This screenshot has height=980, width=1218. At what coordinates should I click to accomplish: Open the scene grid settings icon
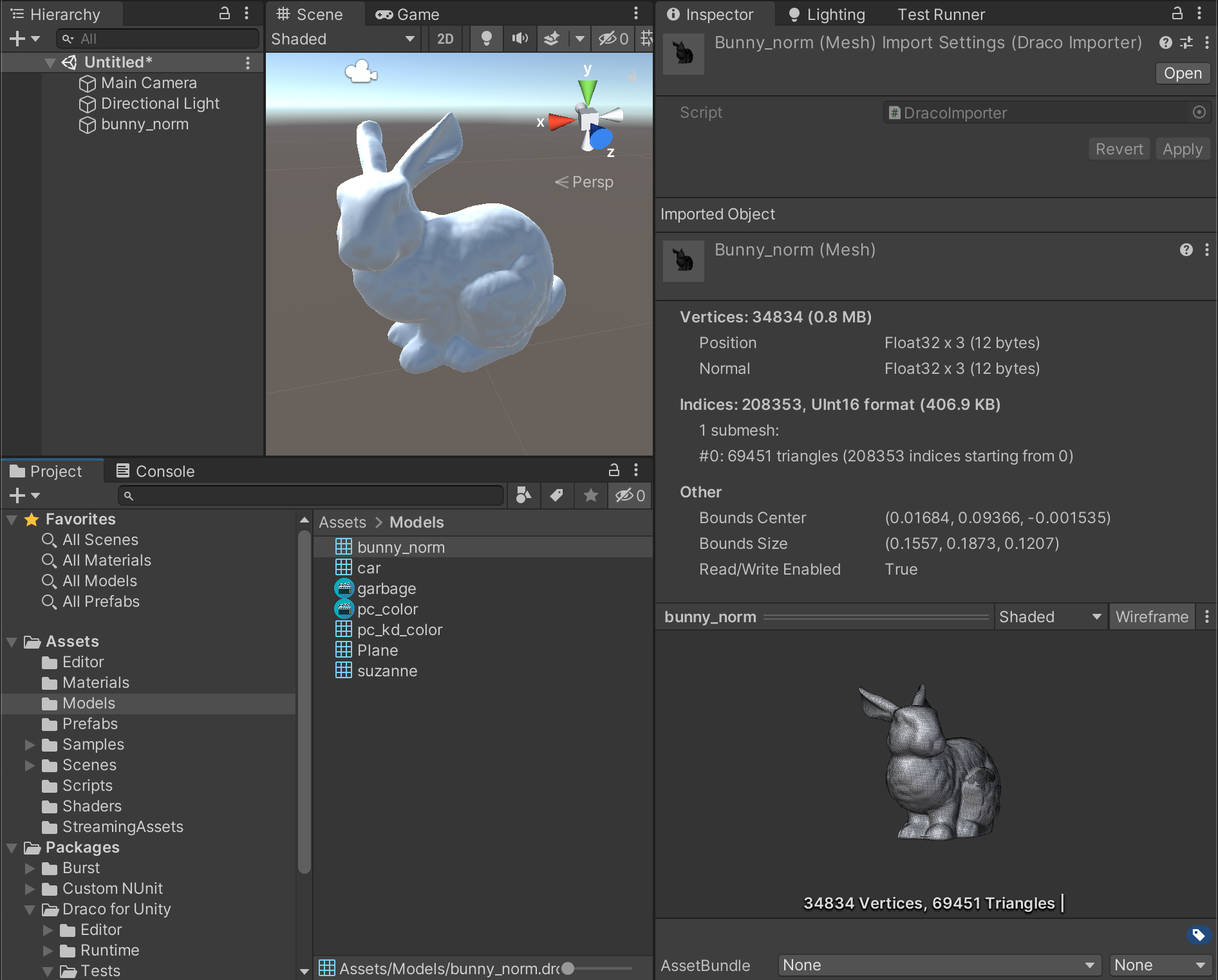tap(647, 39)
